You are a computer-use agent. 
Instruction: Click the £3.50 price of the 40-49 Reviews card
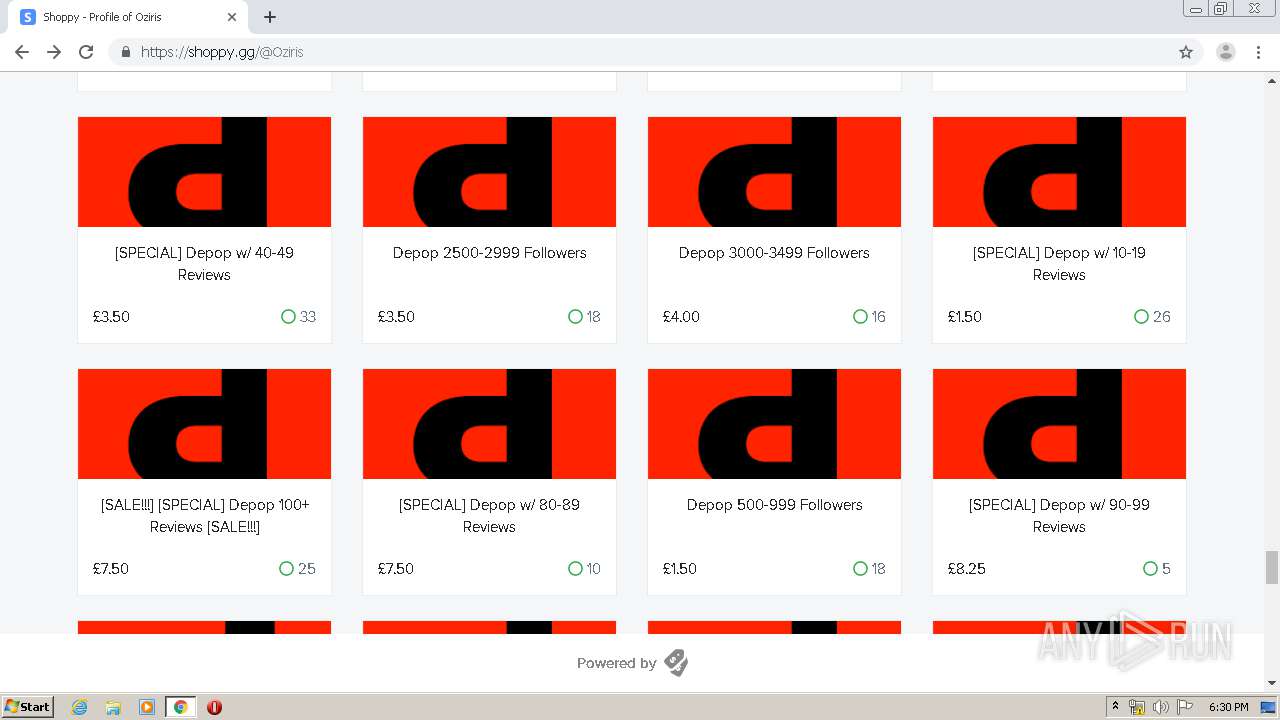(111, 317)
